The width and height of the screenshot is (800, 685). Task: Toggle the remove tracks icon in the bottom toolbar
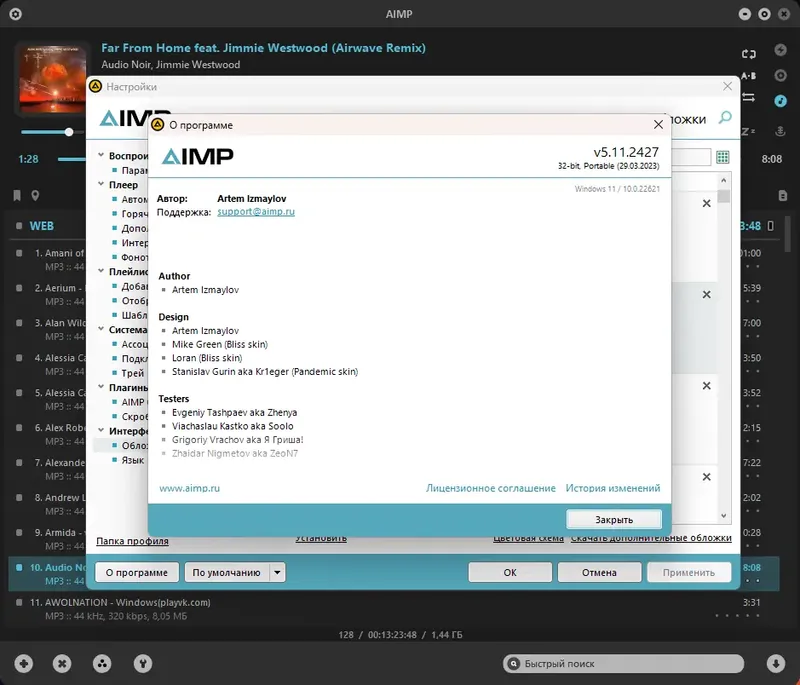coord(61,663)
